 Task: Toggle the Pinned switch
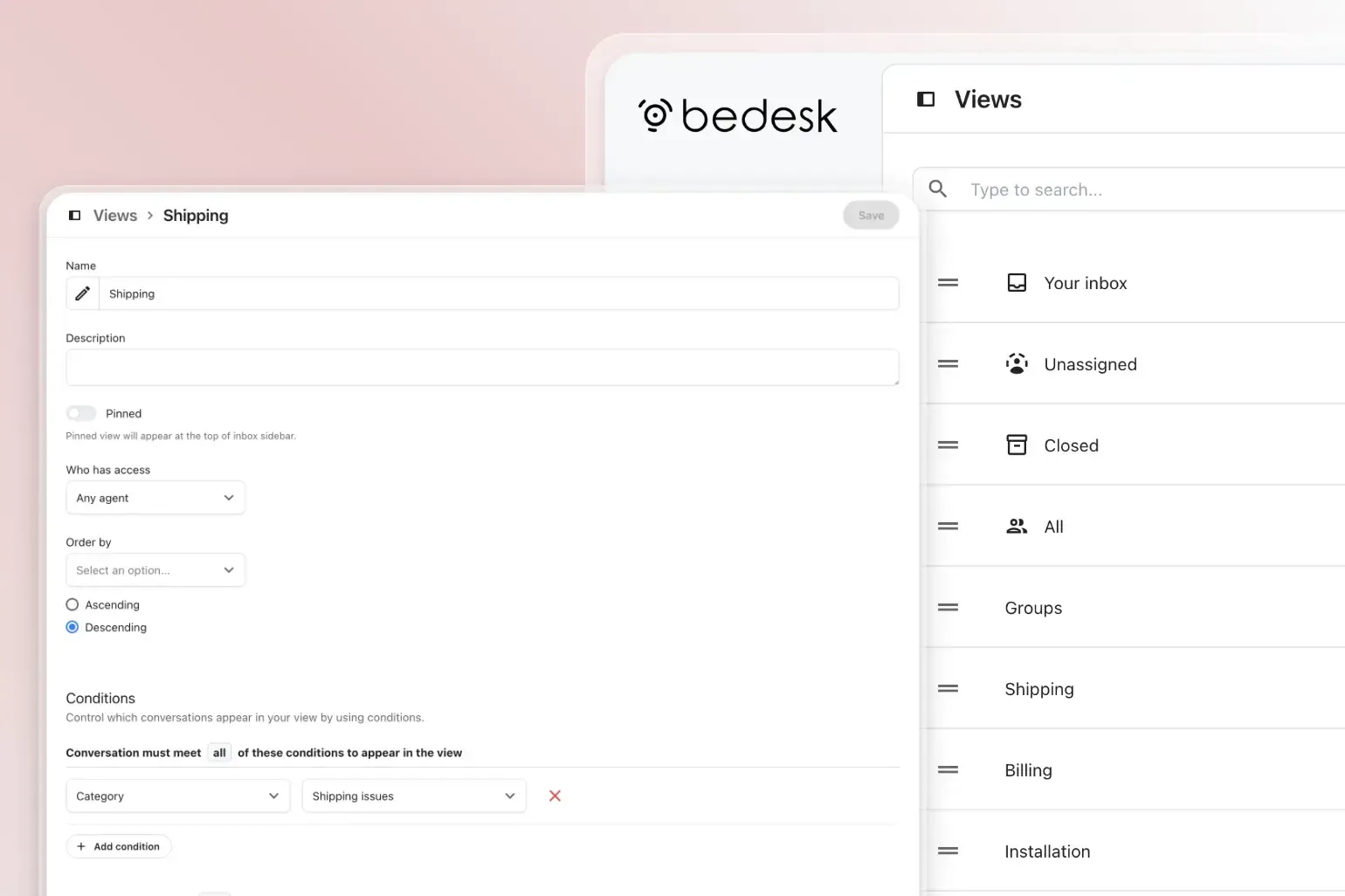pyautogui.click(x=81, y=413)
